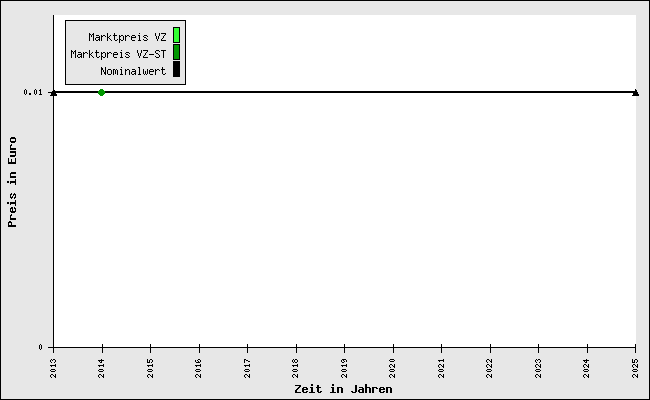Click the black triangle marker at 2025
The width and height of the screenshot is (650, 400).
(635, 92)
